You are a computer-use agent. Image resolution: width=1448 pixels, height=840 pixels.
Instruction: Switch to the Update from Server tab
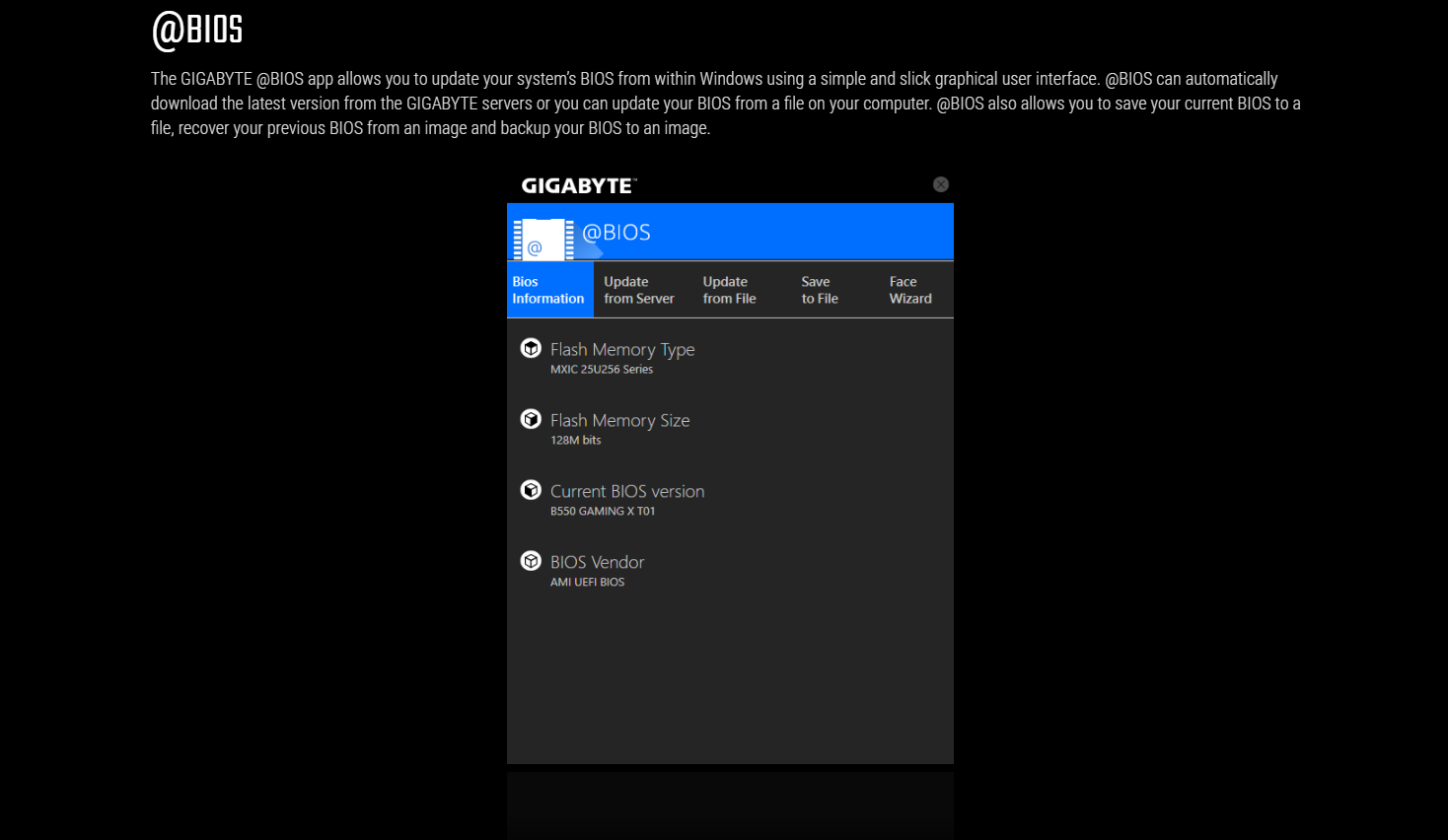(x=639, y=290)
